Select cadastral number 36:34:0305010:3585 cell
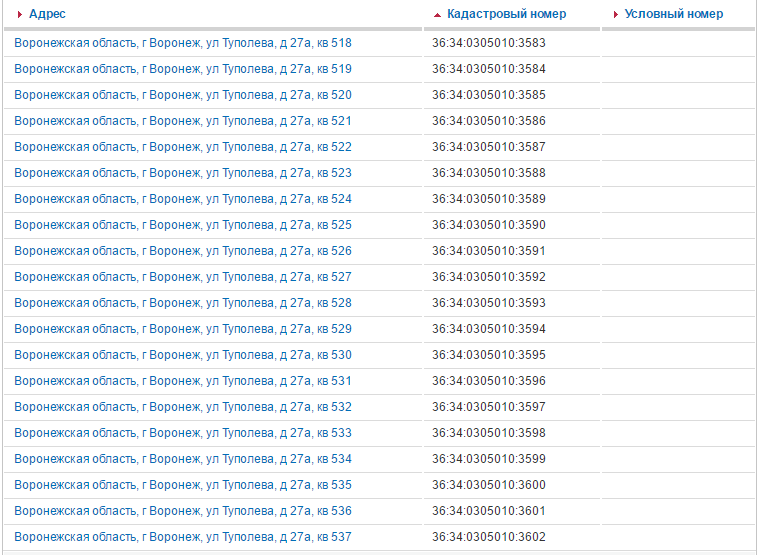Screen dimensions: 761x555 point(489,95)
